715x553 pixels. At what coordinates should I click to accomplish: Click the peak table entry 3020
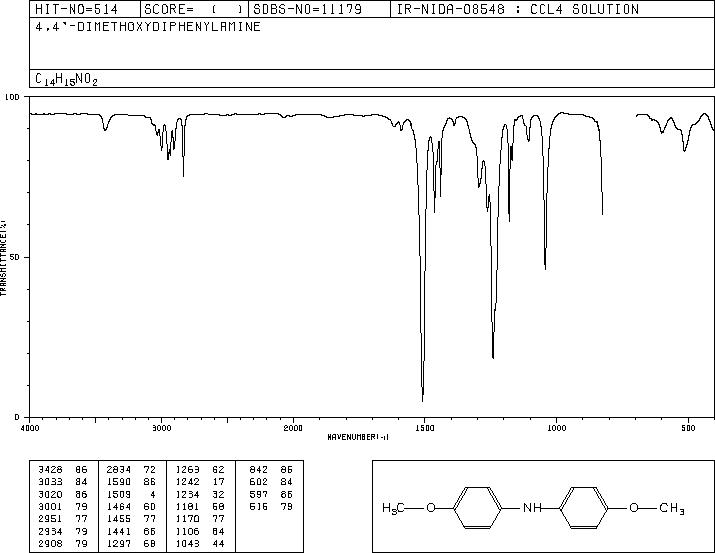[x=50, y=494]
